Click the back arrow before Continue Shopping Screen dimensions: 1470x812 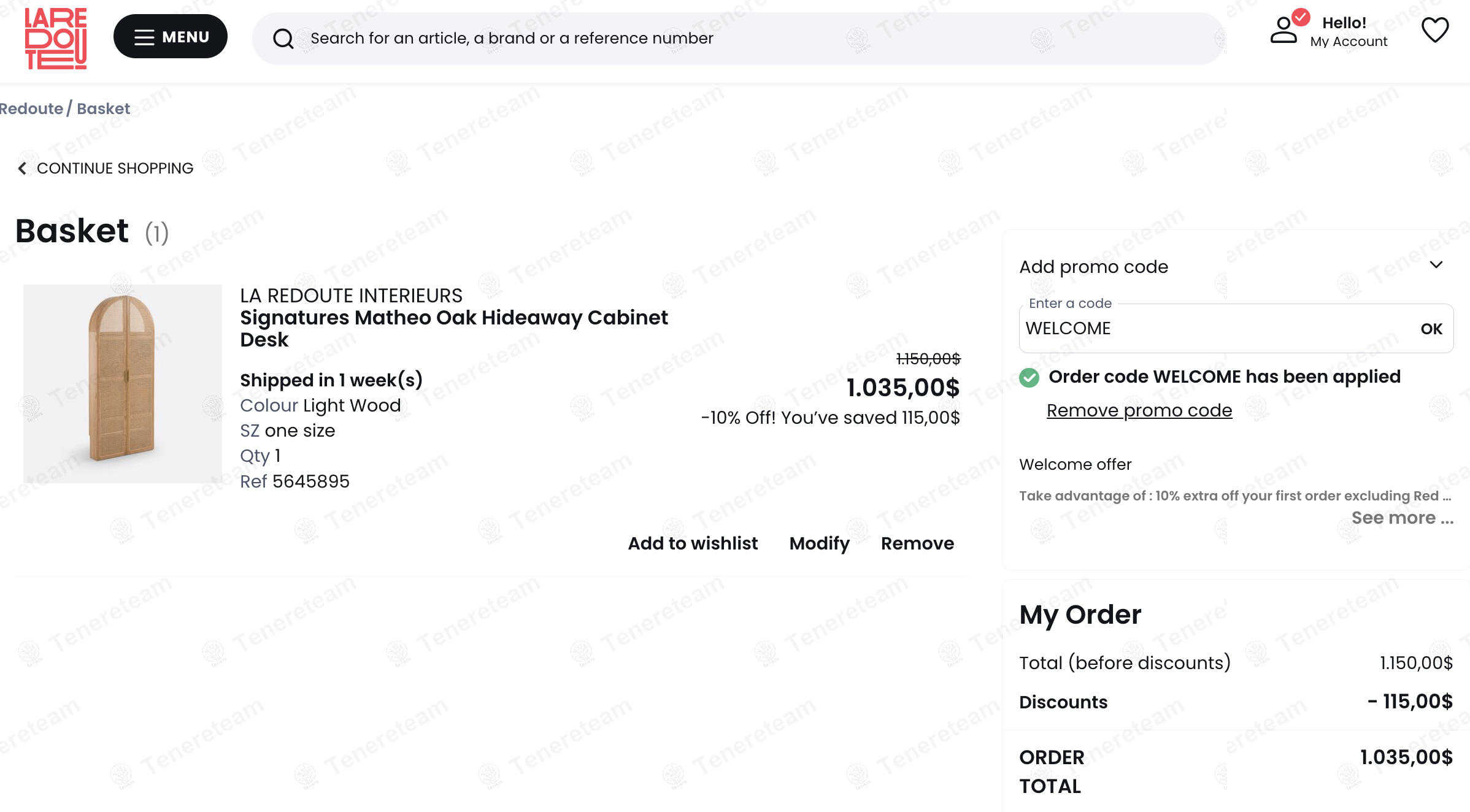pyautogui.click(x=22, y=168)
